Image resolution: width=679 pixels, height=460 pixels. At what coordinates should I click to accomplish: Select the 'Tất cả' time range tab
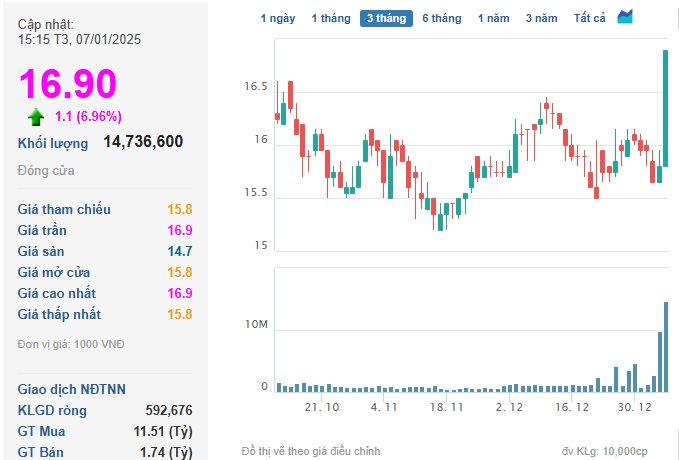pyautogui.click(x=589, y=18)
